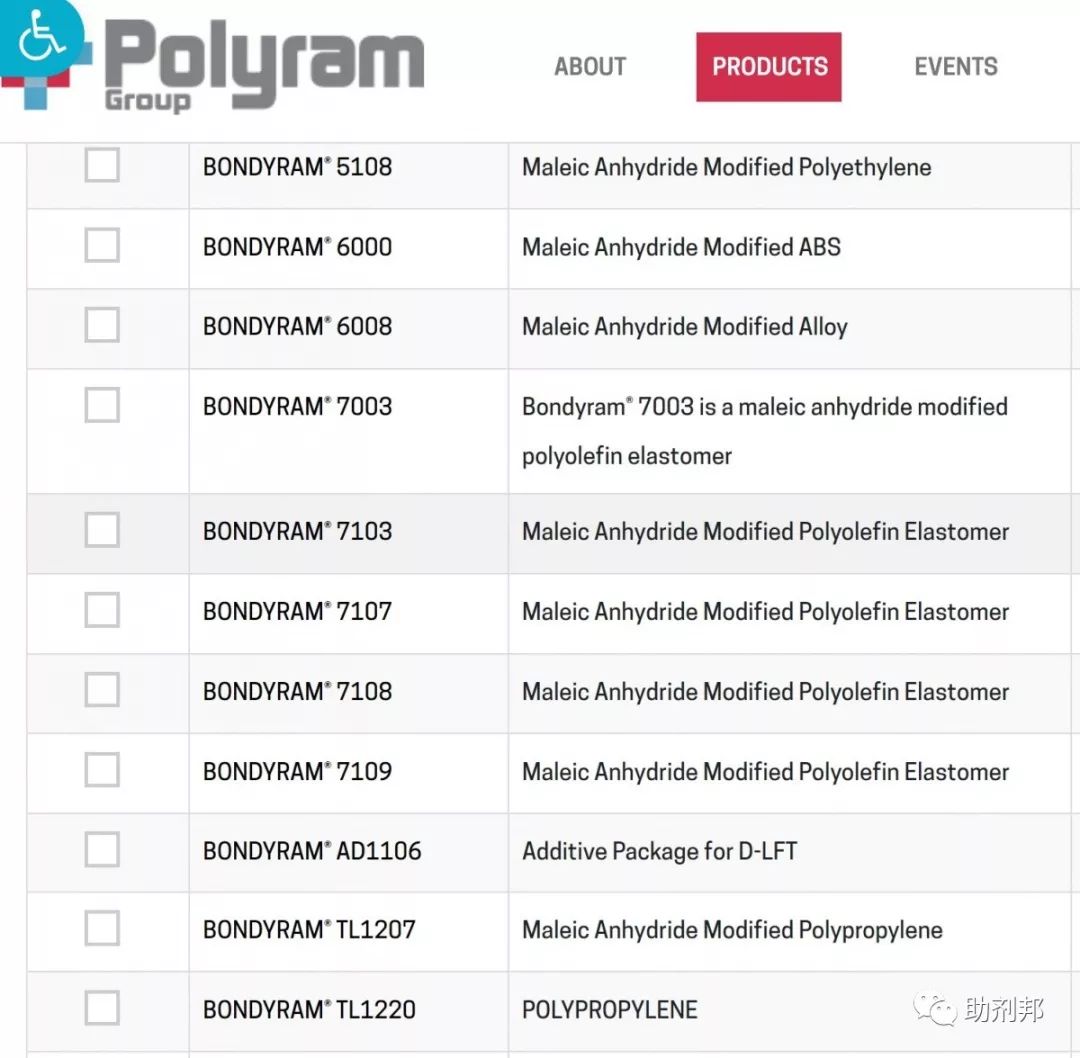Open the BONDYRAM AD1106 product name
The width and height of the screenshot is (1080, 1058).
[x=312, y=851]
